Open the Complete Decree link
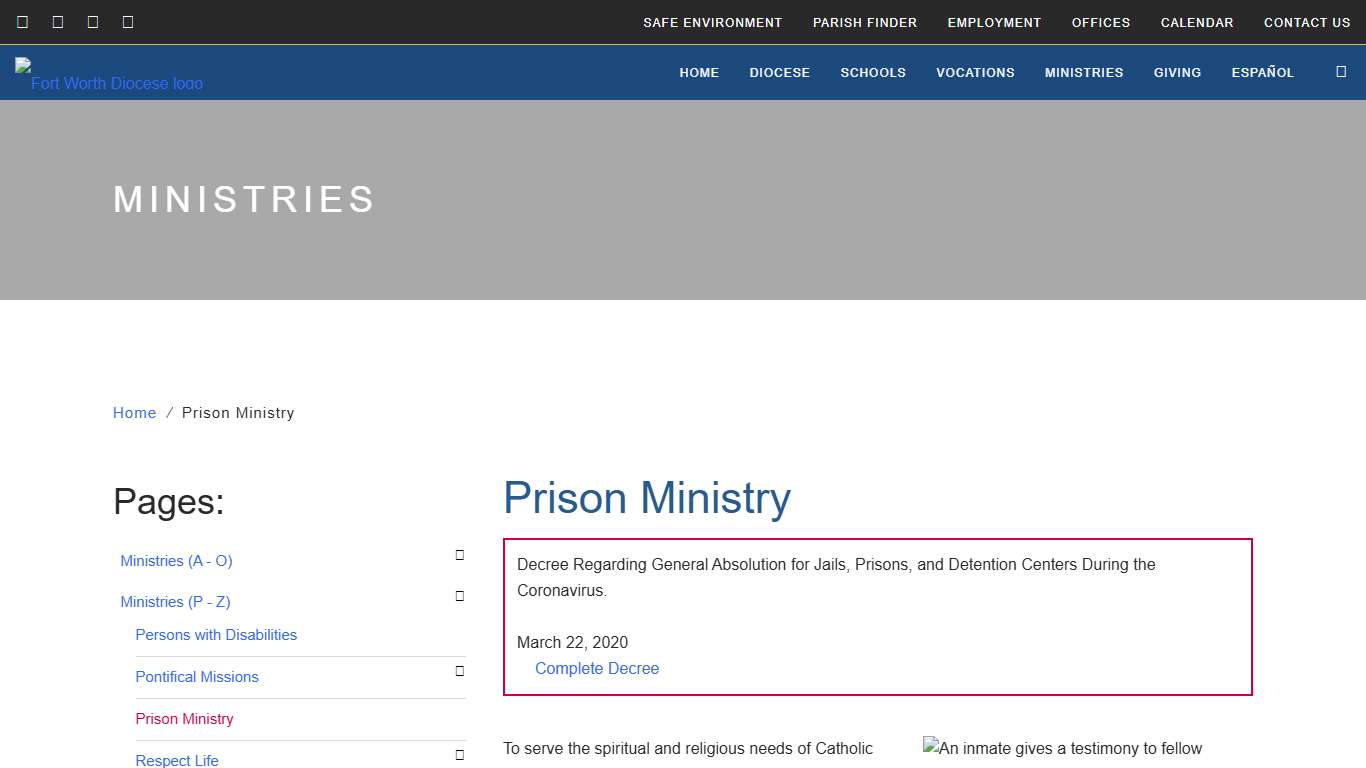Image resolution: width=1366 pixels, height=768 pixels. [x=597, y=668]
